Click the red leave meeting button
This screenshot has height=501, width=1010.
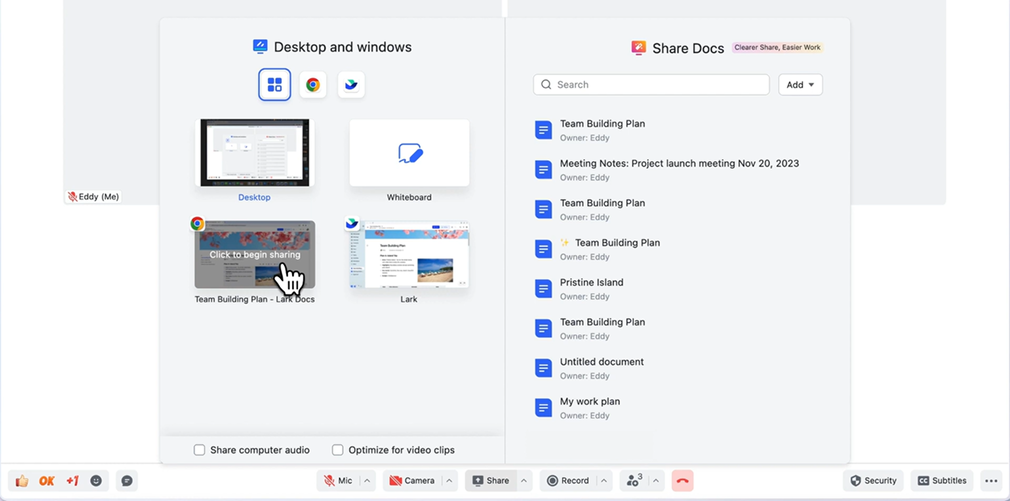pos(682,481)
